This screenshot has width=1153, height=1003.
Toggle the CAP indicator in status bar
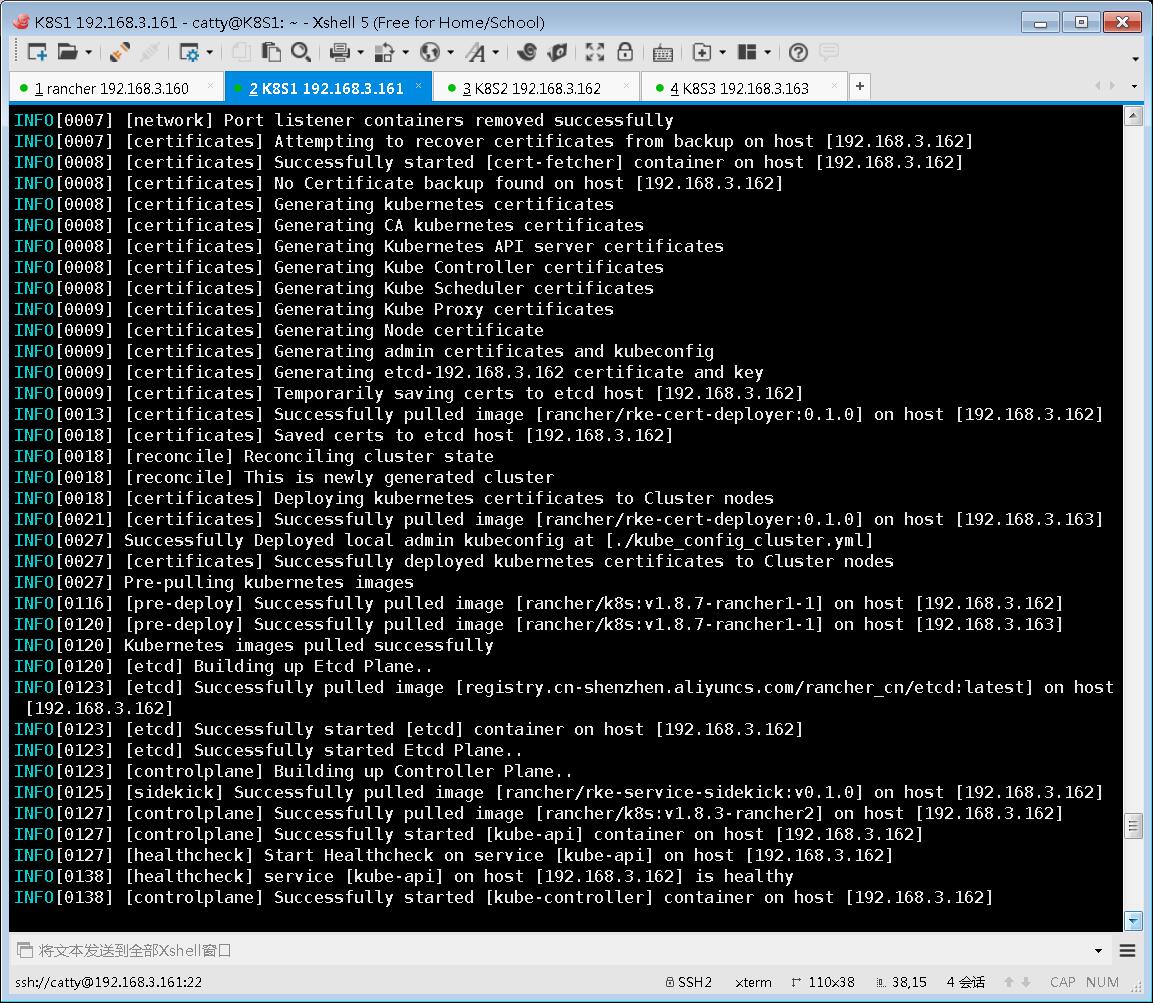click(x=1063, y=982)
